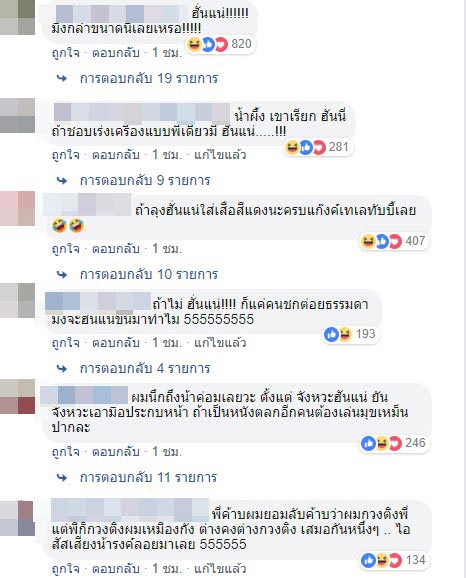Screen dimensions: 466x578
Task: Open reactions on the comment with 246 reactions
Action: [x=394, y=443]
